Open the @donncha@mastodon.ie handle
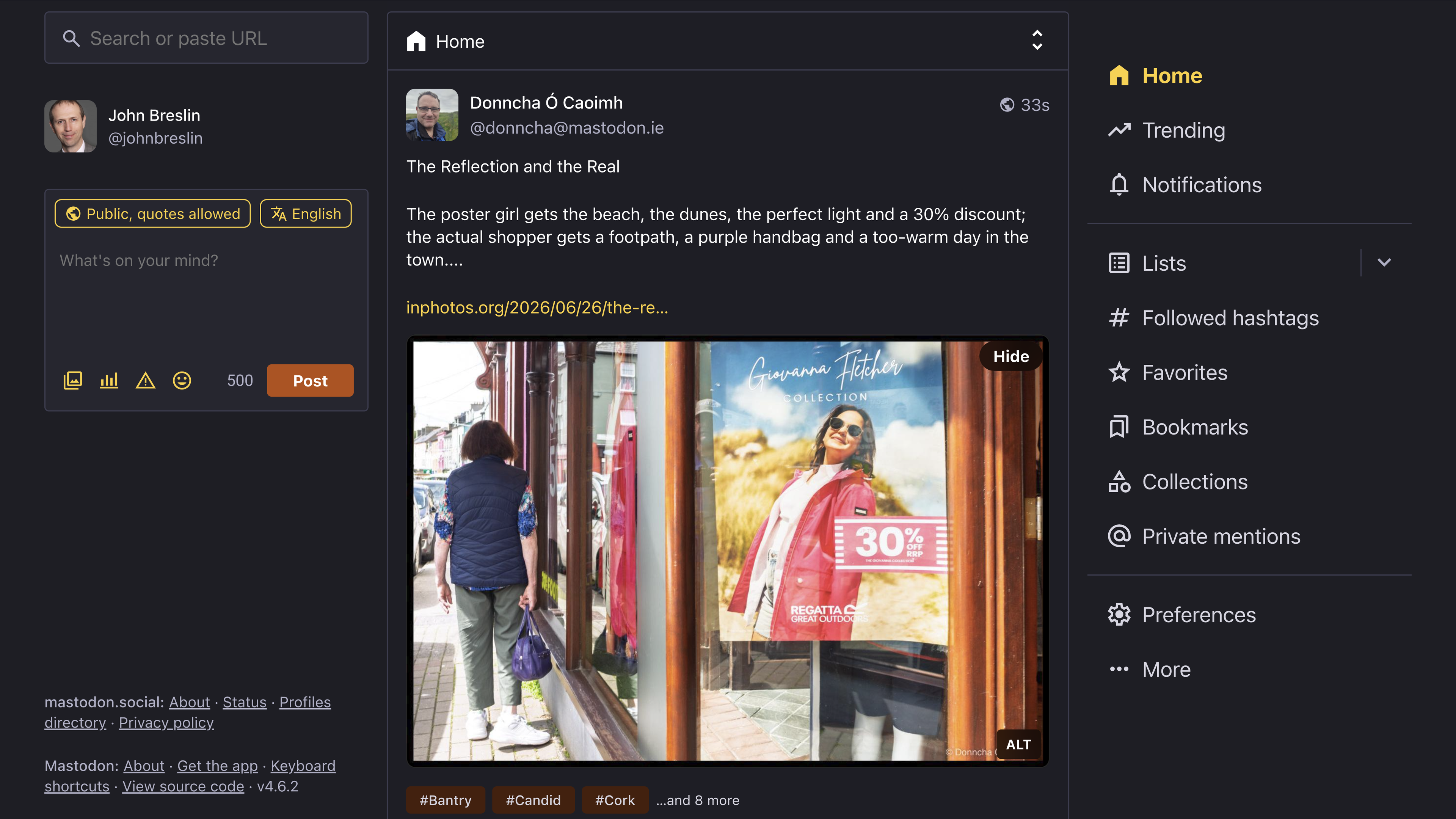1456x819 pixels. click(567, 128)
